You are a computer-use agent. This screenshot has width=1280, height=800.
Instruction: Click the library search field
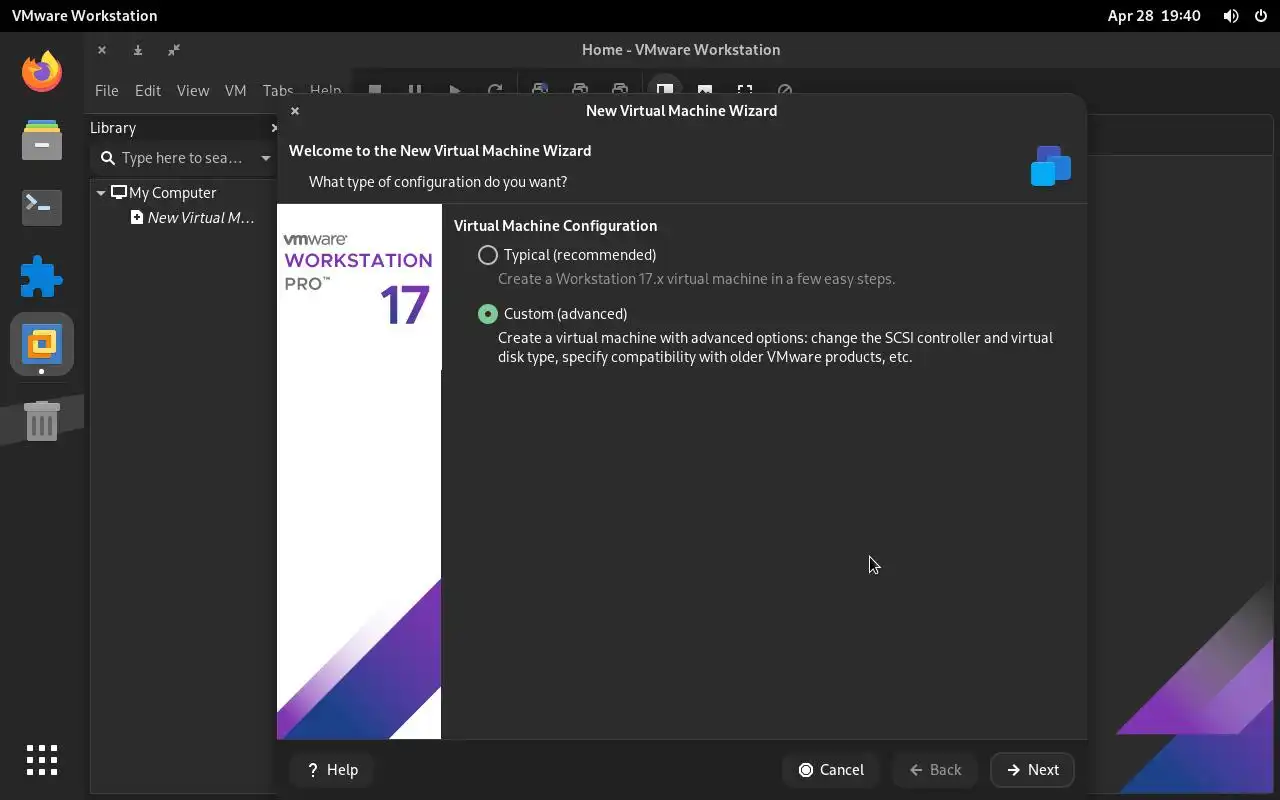[183, 158]
